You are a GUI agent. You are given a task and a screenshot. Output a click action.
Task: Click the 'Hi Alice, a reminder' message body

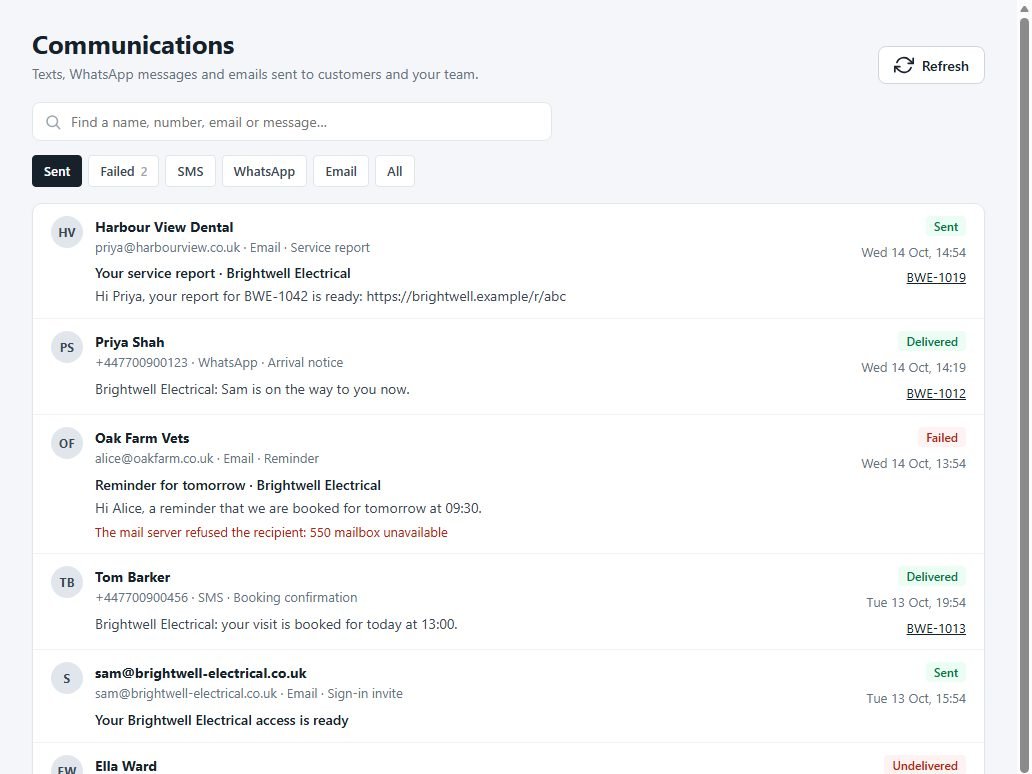coord(288,508)
